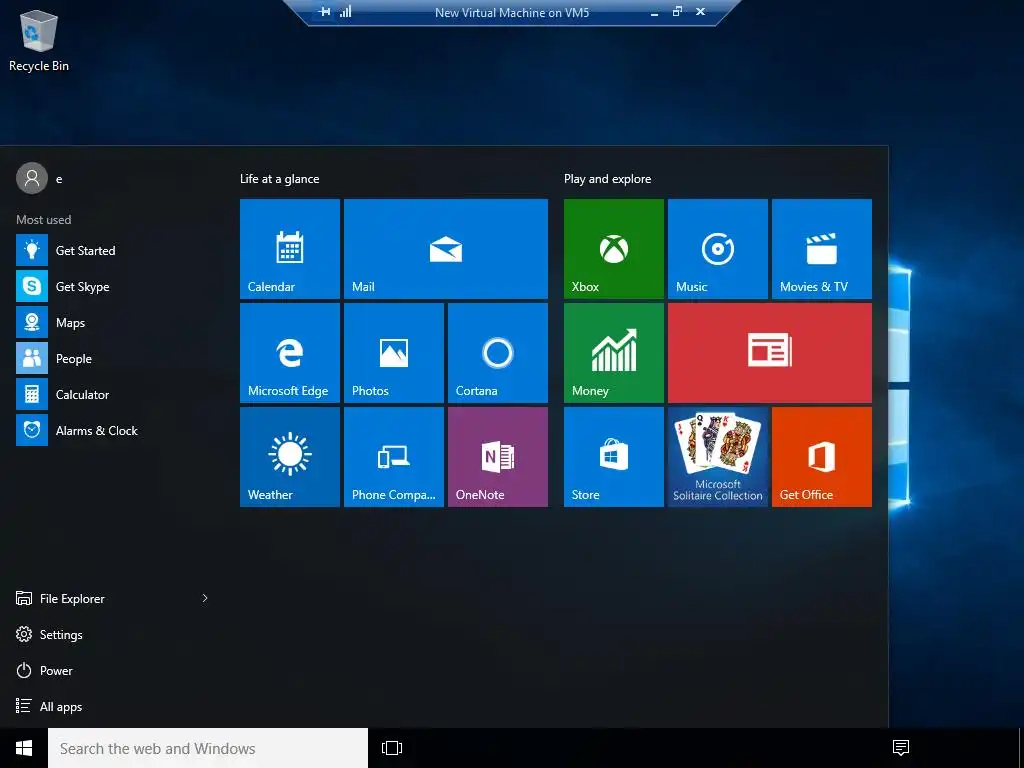Open the Music tile
Image resolution: width=1024 pixels, height=768 pixels.
tap(718, 249)
